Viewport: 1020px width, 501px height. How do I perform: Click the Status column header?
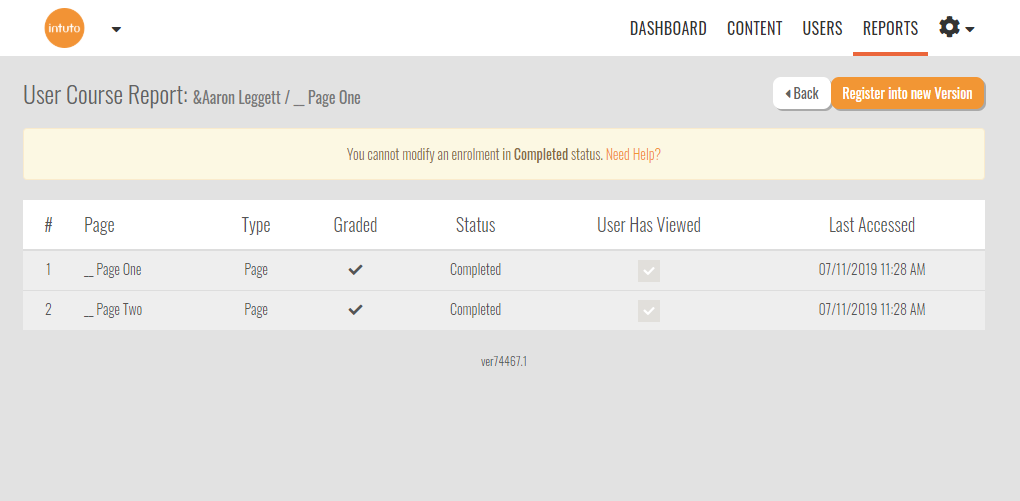tap(475, 225)
